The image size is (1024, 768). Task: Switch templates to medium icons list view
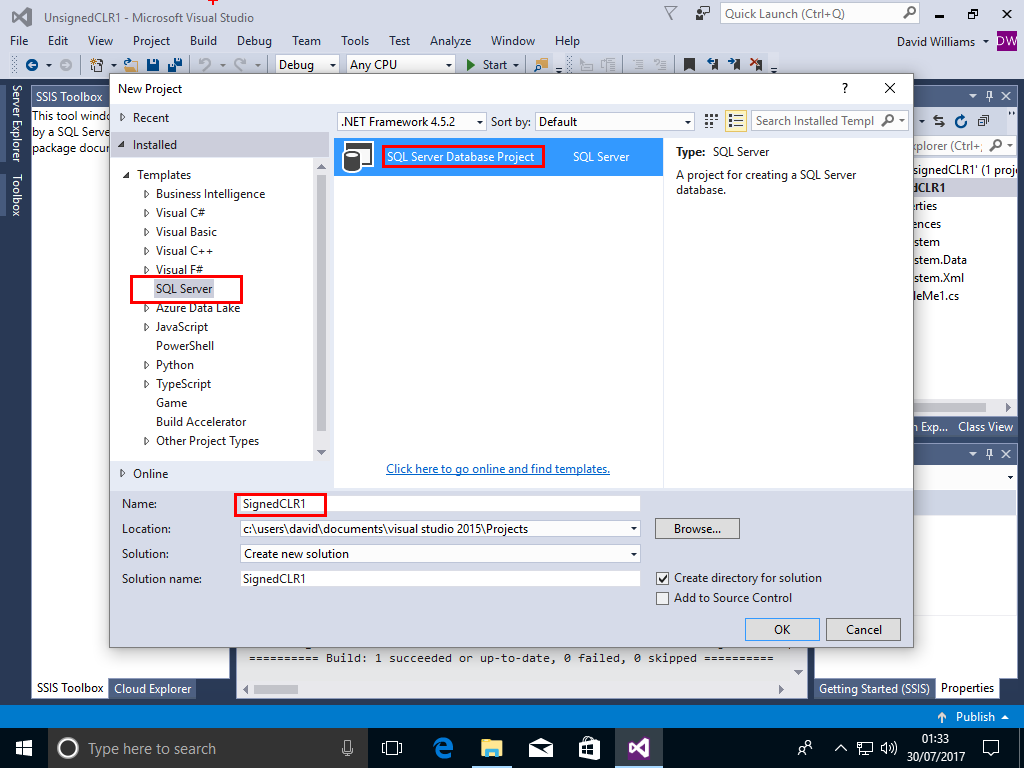pos(736,121)
